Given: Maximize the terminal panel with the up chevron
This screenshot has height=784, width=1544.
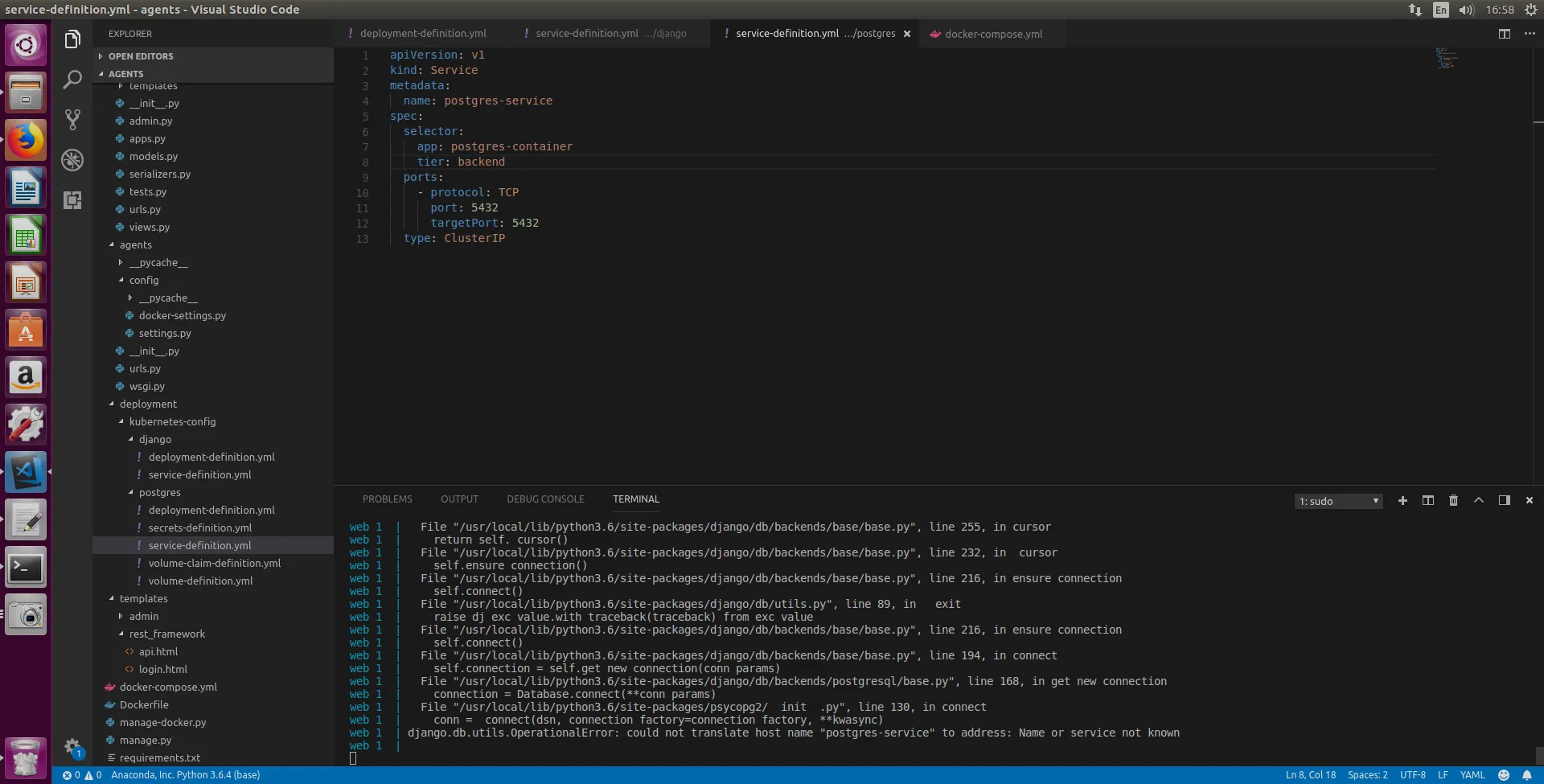Looking at the screenshot, I should pos(1478,500).
